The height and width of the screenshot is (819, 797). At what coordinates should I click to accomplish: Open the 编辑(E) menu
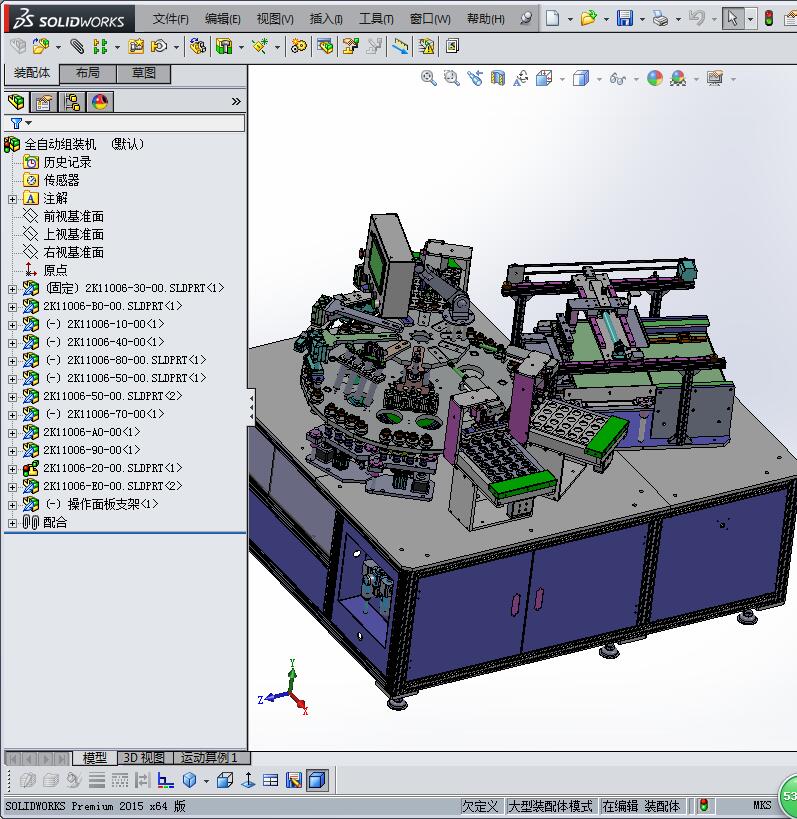[222, 19]
